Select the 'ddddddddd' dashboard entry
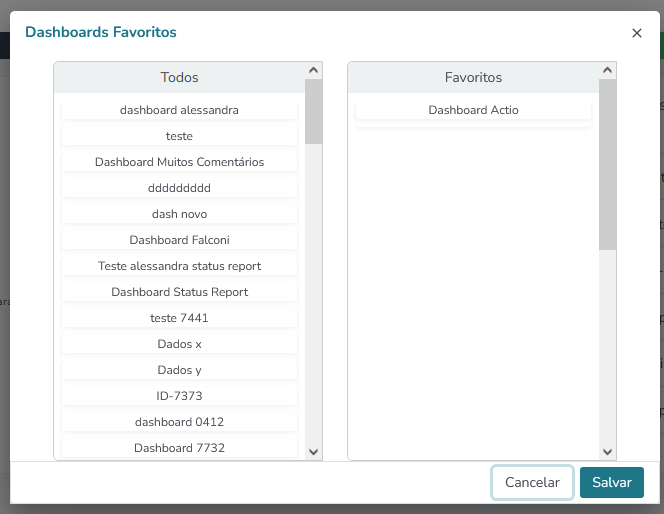 [179, 188]
